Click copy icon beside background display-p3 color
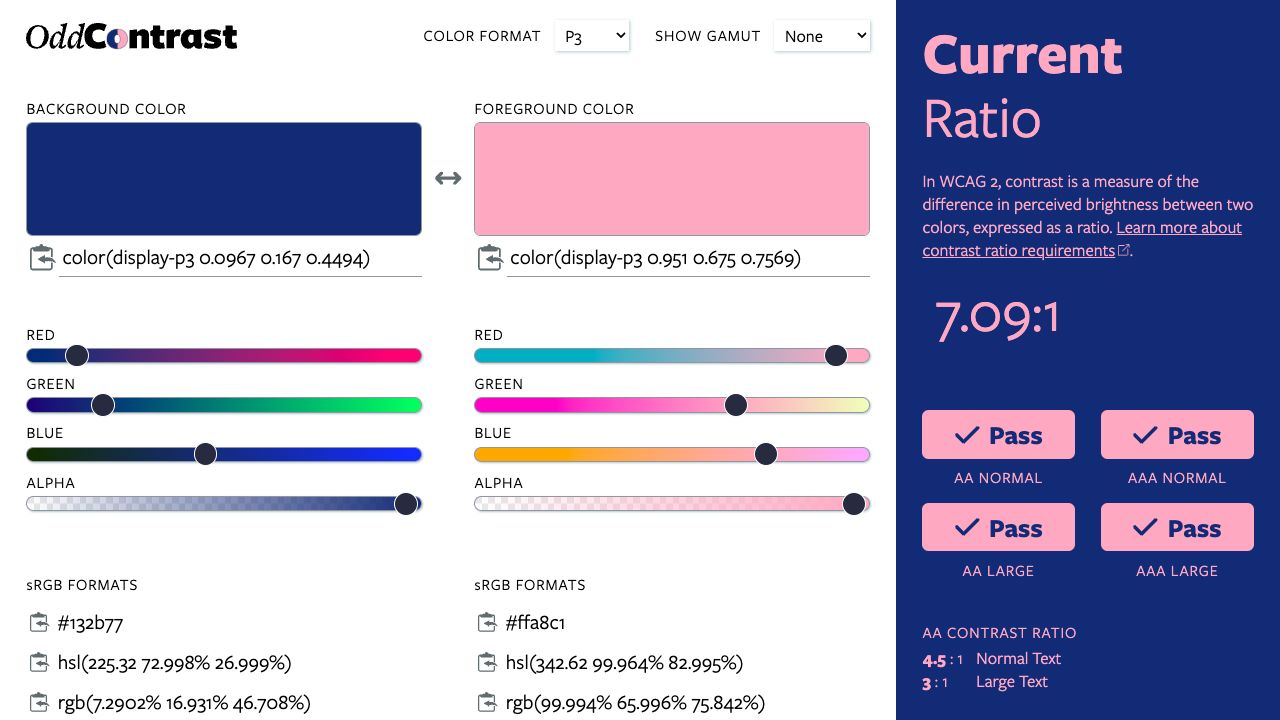This screenshot has width=1280, height=720. pos(41,258)
